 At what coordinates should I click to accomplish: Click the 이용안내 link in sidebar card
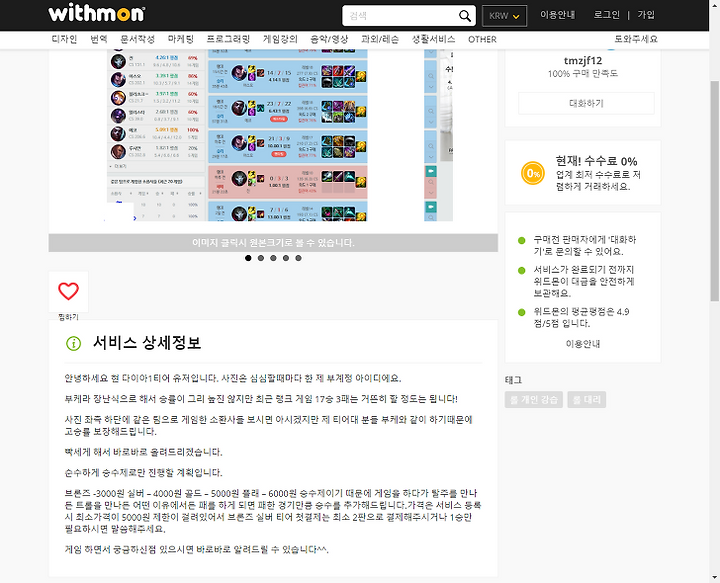[583, 344]
